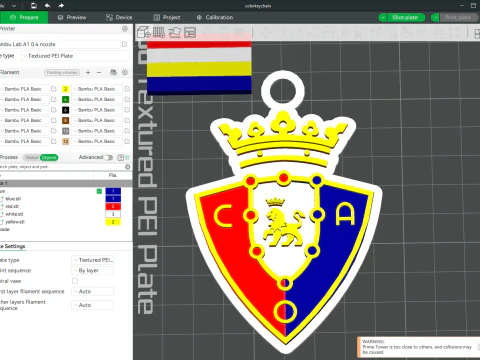
Task: Click the Slice plate button
Action: [x=405, y=17]
